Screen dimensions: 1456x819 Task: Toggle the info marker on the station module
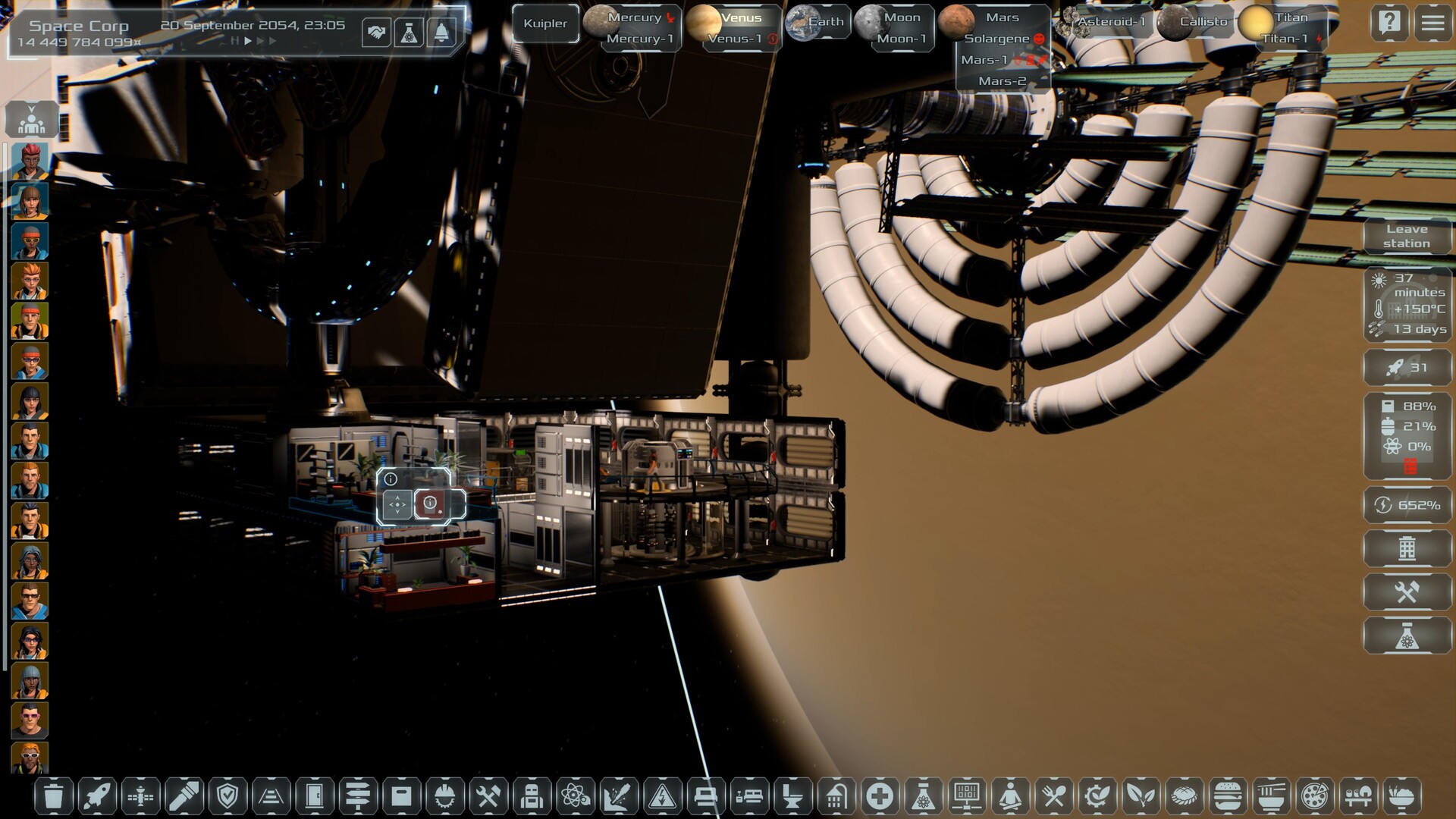coord(391,479)
